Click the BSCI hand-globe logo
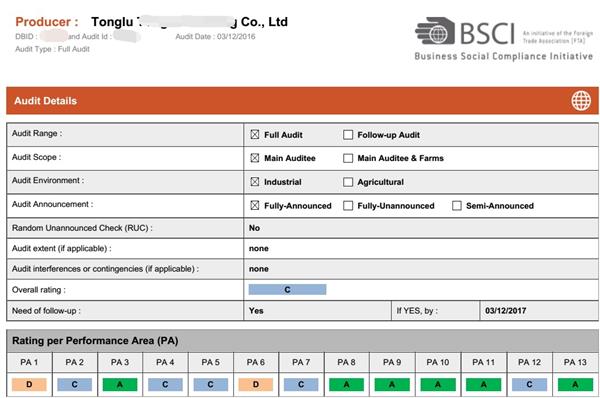Viewport: 600px width, 398px height. (x=435, y=31)
